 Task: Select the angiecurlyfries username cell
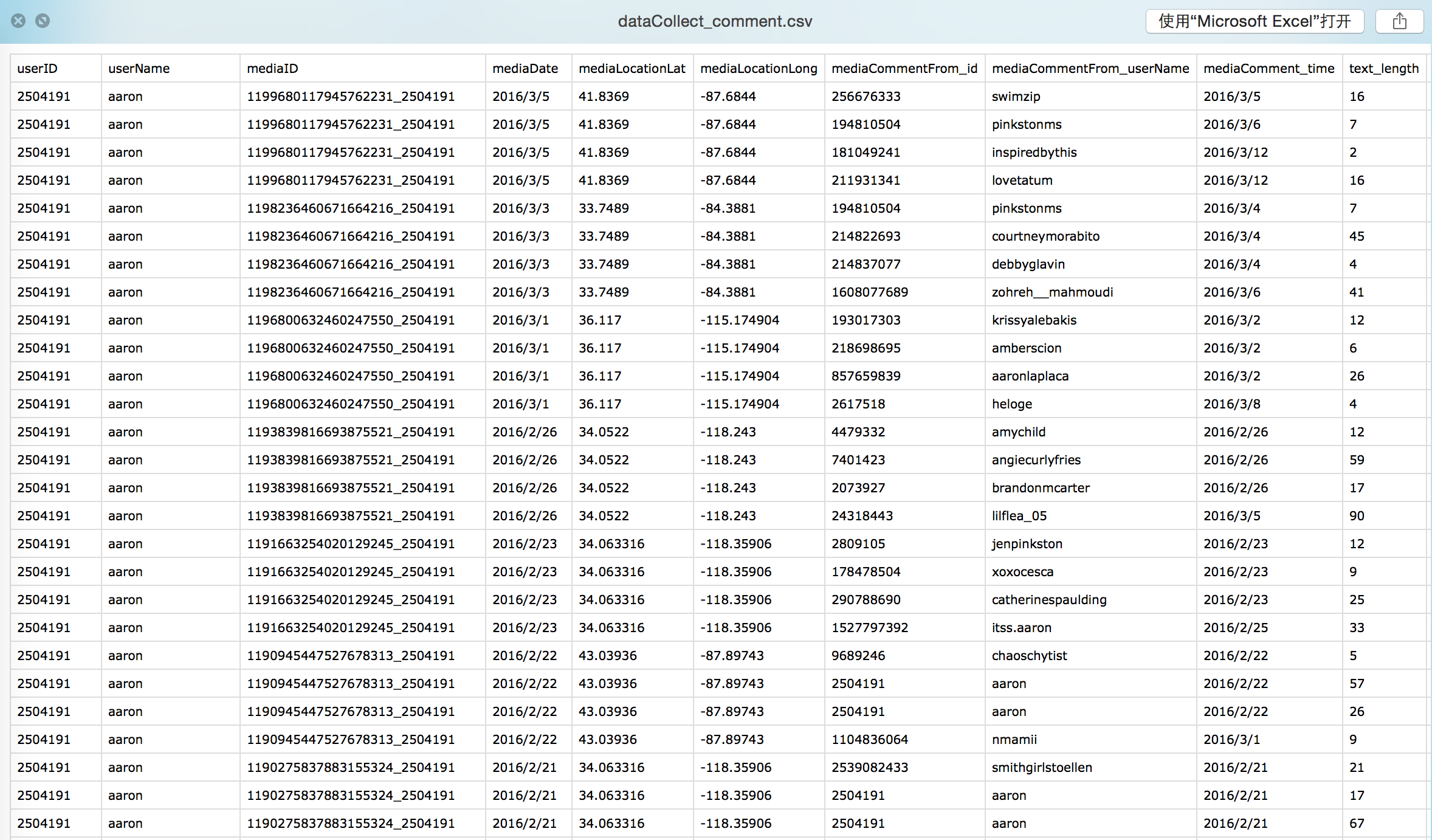pyautogui.click(x=1036, y=460)
